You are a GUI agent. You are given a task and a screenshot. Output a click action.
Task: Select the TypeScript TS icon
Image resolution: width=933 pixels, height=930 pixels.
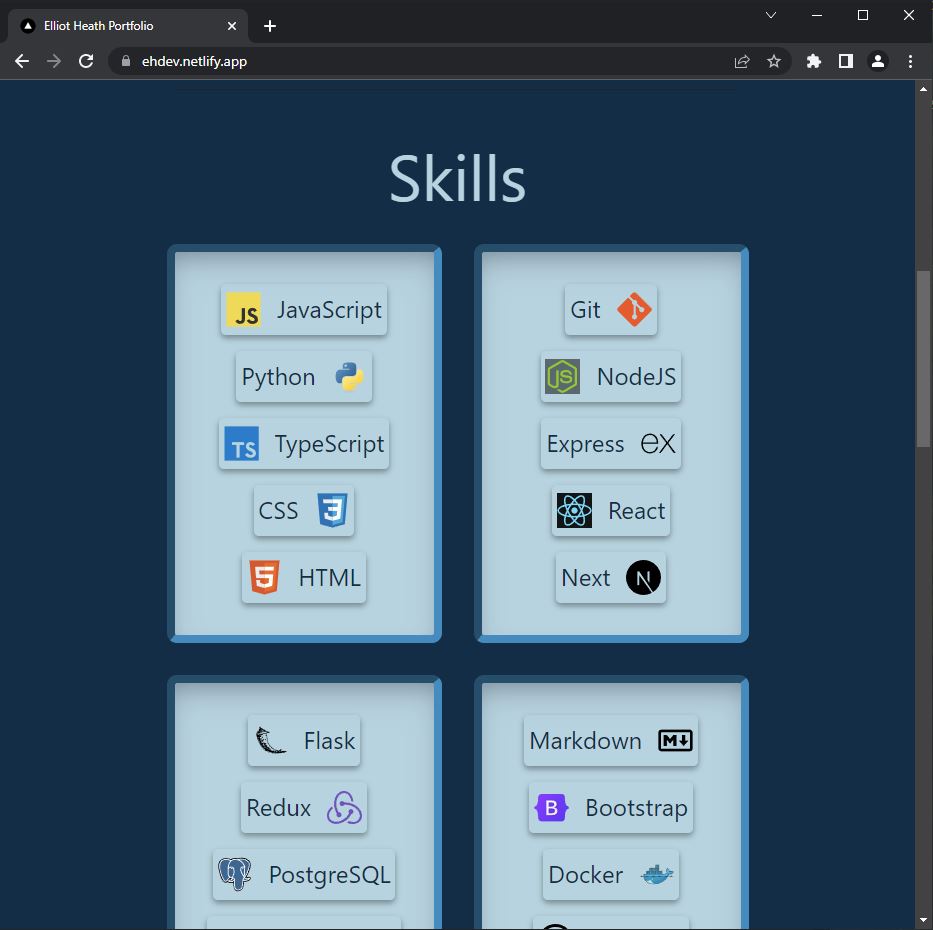[242, 445]
